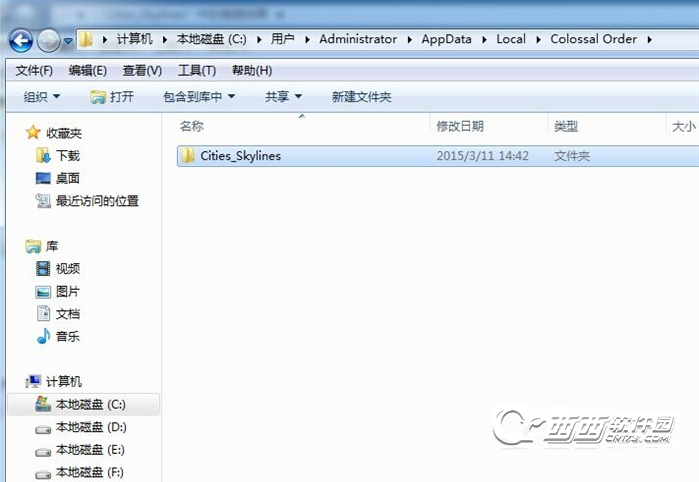This screenshot has height=482, width=699.
Task: Click date 2015/3/11 14:42 cell
Action: (x=482, y=156)
